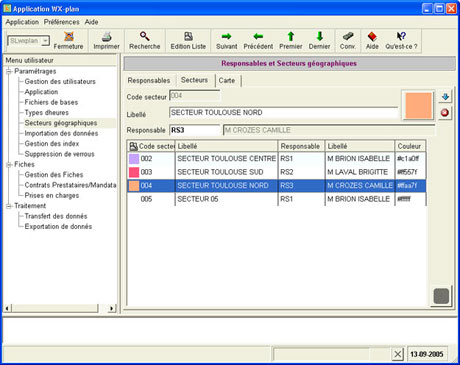Click right arrow of menu panel scrollbar
Image resolution: width=460 pixels, height=365 pixels.
tap(112, 308)
